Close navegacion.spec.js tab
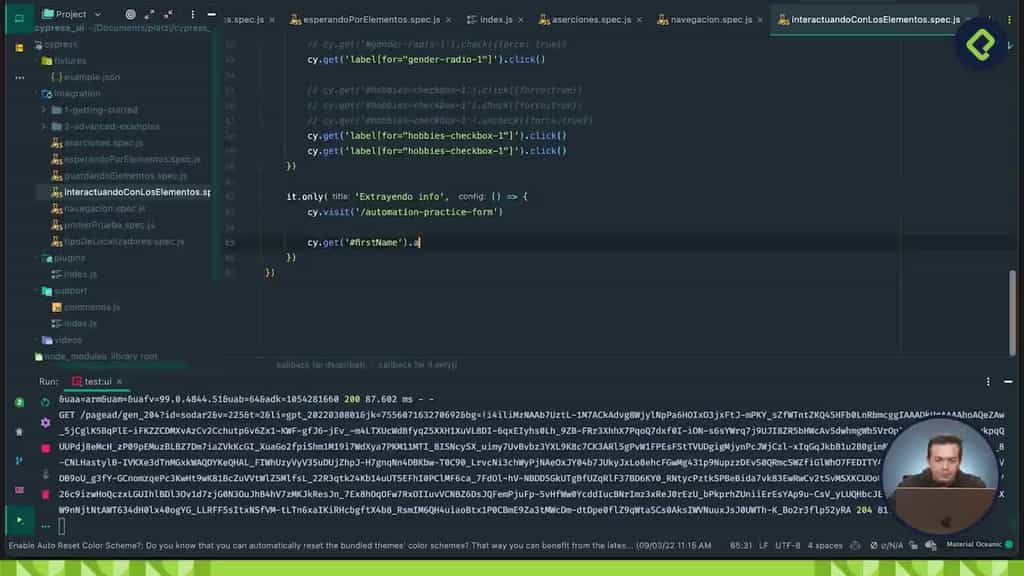This screenshot has width=1024, height=576. coord(760,20)
